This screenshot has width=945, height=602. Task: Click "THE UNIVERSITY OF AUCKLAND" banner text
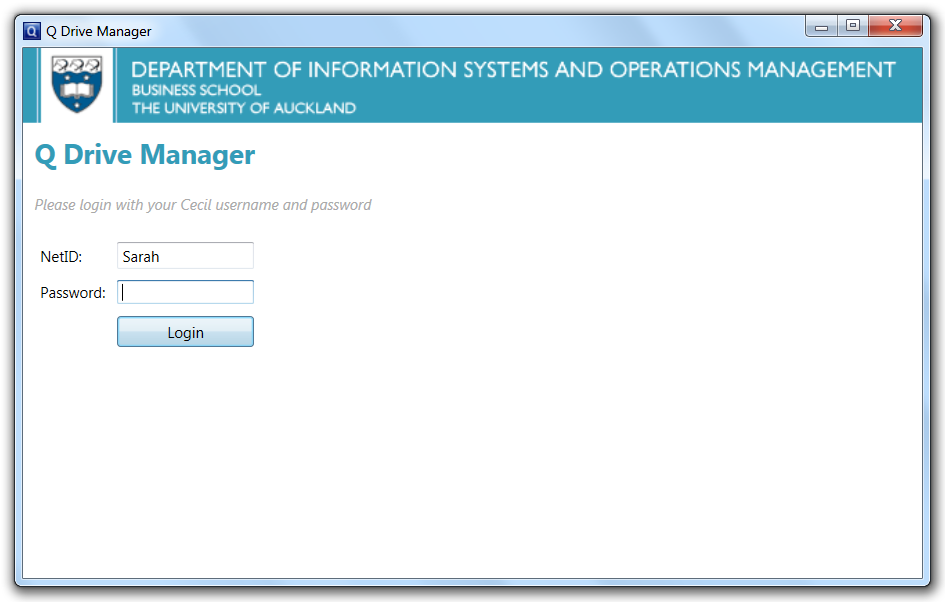pos(244,108)
